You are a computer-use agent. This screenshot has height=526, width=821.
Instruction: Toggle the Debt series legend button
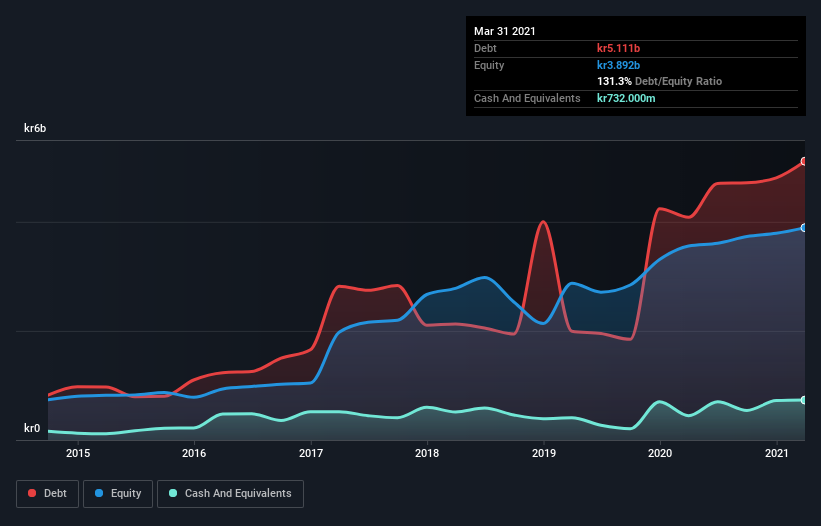(x=48, y=494)
